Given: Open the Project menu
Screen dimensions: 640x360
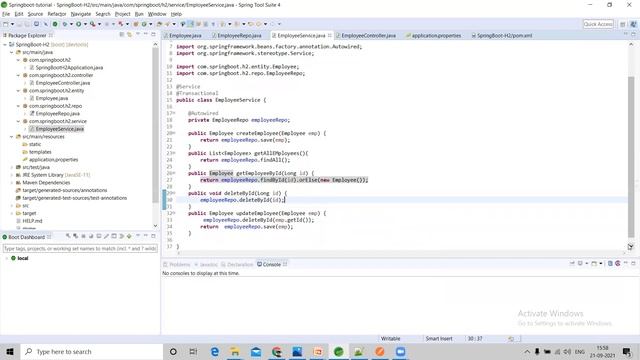Looking at the screenshot, I should [x=122, y=14].
